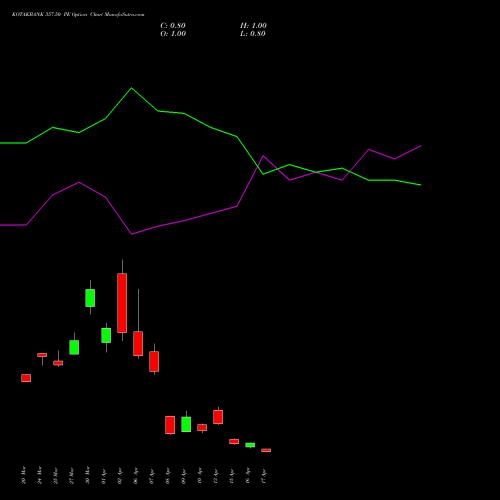Click the peak of the green indicator line

131,88
